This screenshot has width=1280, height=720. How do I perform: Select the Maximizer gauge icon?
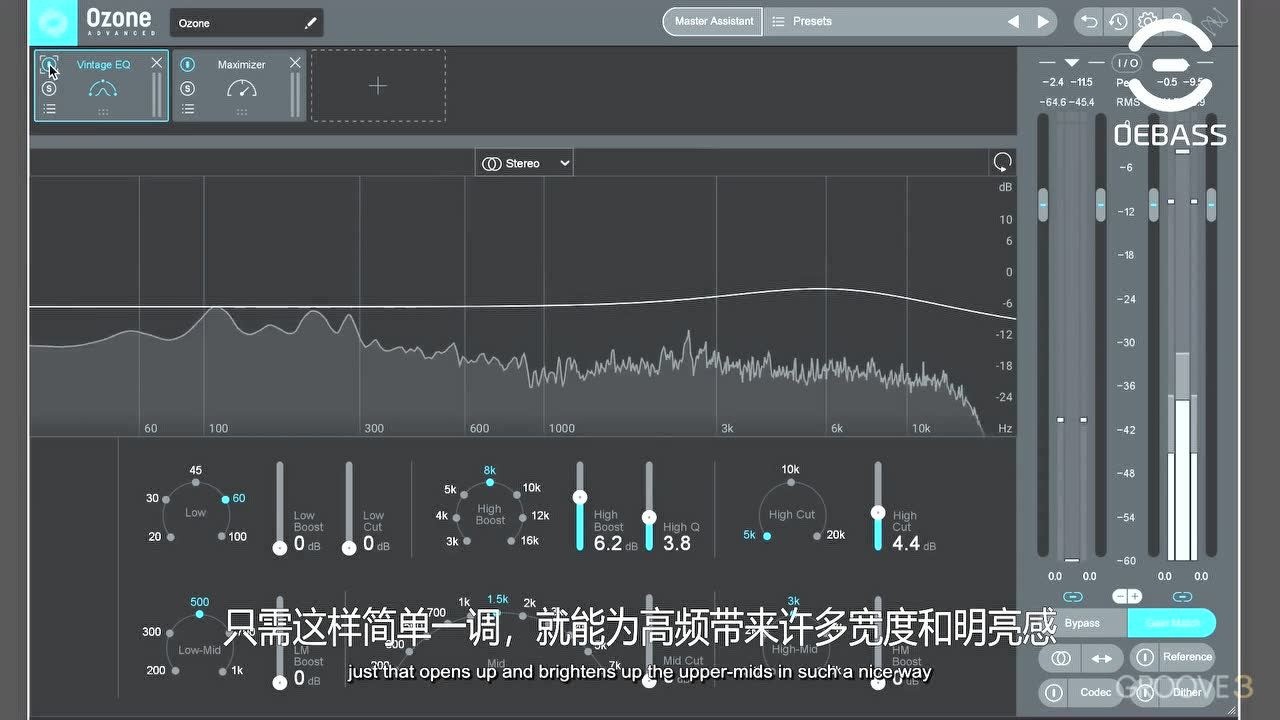pos(241,89)
